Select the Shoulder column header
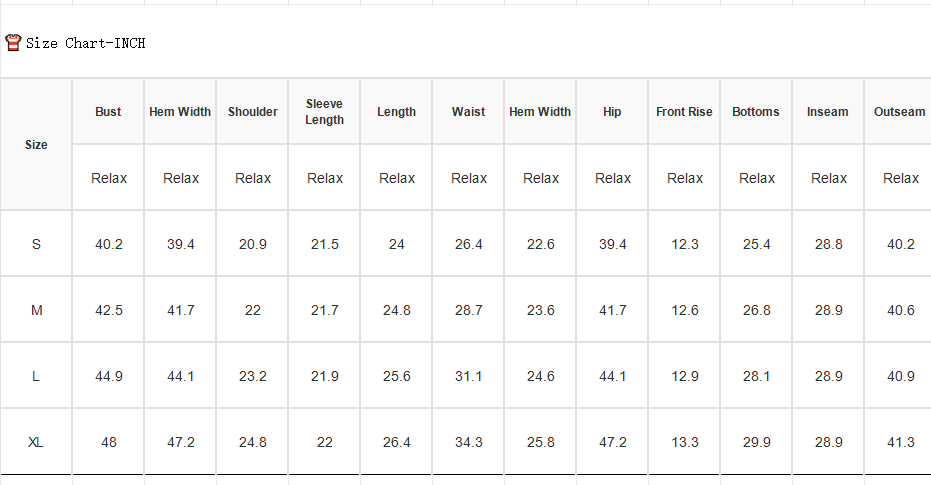Image resolution: width=931 pixels, height=485 pixels. click(253, 112)
